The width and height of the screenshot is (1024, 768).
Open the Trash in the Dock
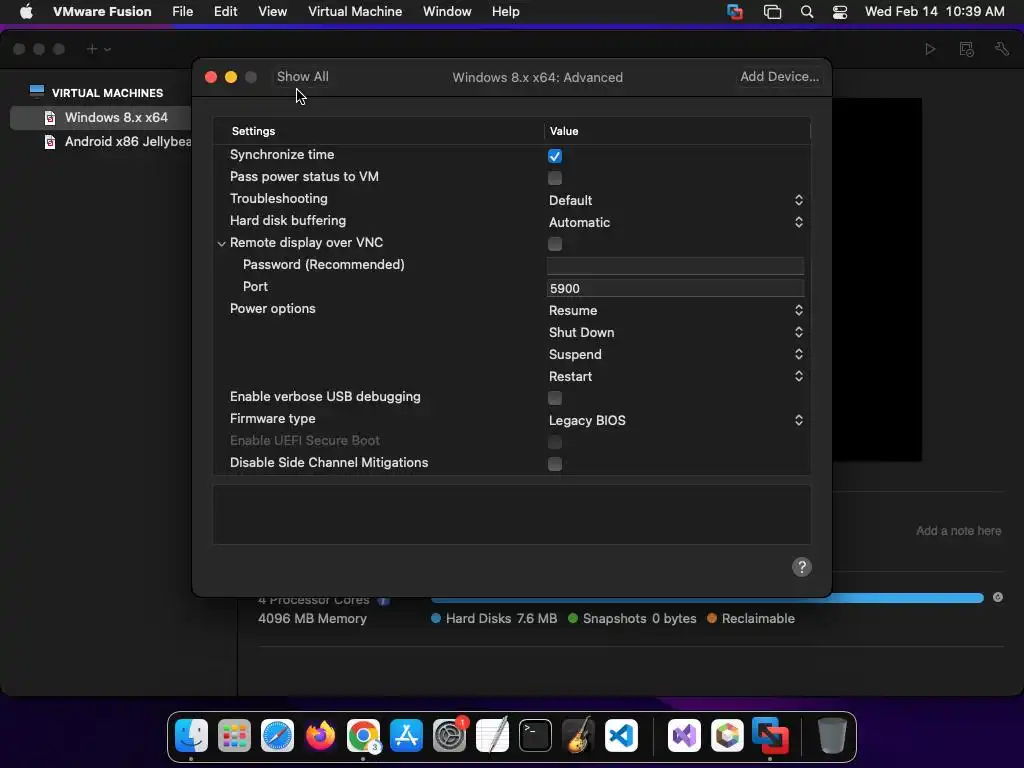tap(832, 735)
